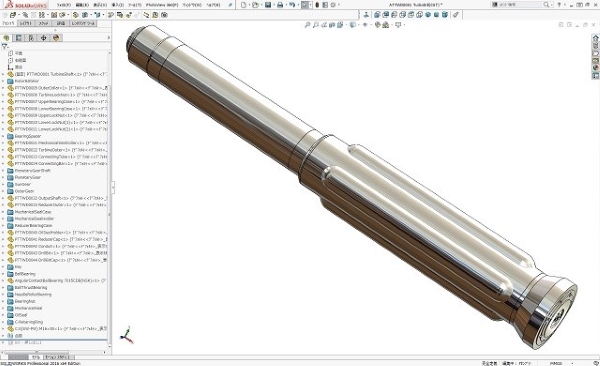Open the PropertyManager tab icon
Image resolution: width=600 pixels, height=366 pixels.
point(18,38)
